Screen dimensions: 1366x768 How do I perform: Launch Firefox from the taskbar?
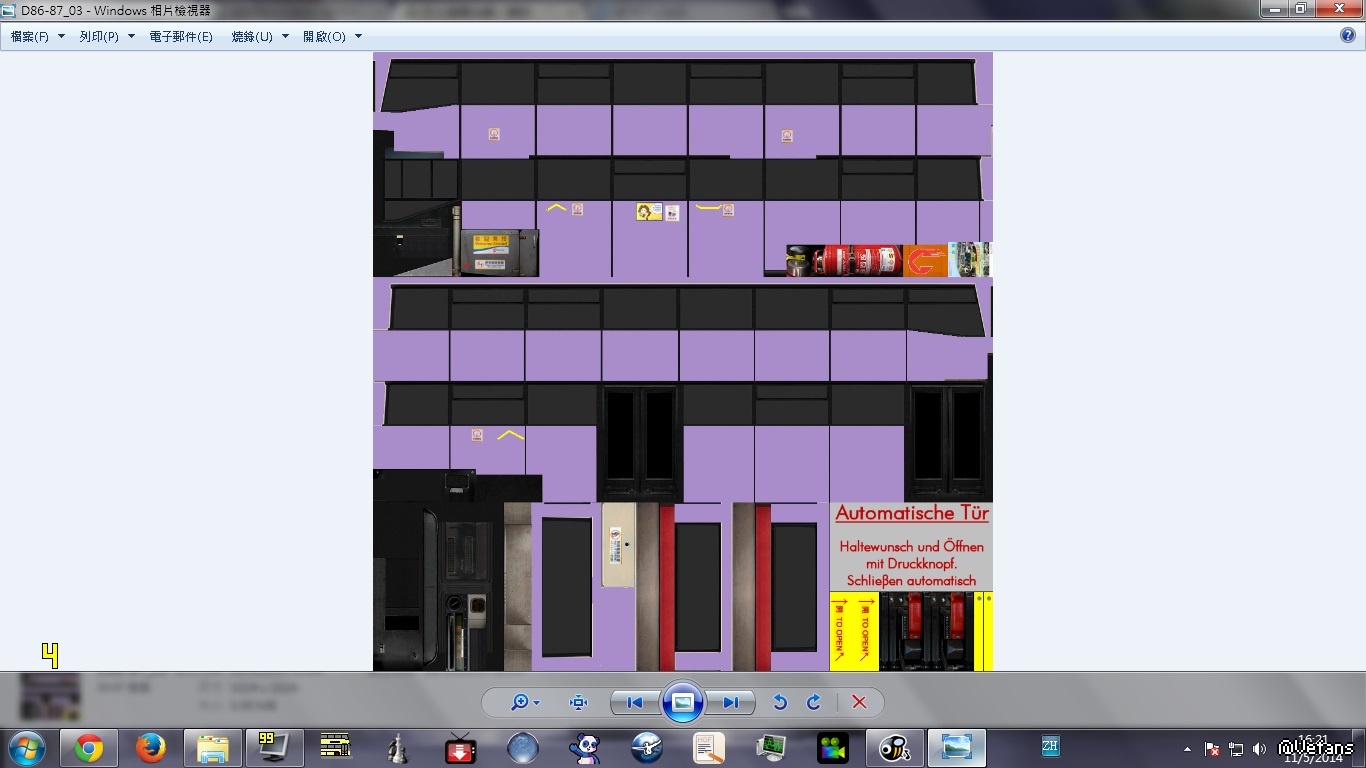coord(151,748)
